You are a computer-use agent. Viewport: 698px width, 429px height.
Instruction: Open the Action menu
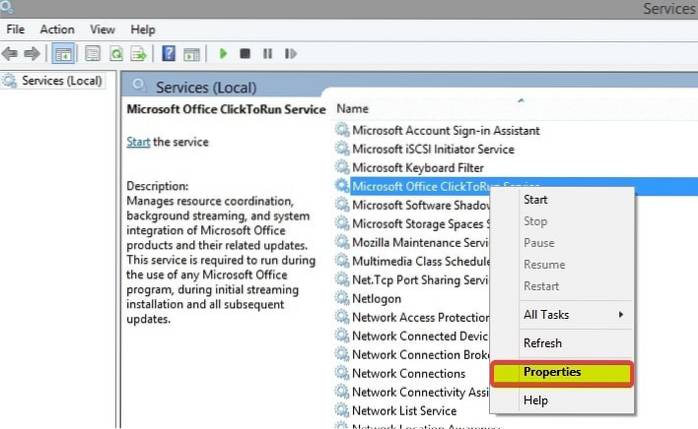pos(57,30)
